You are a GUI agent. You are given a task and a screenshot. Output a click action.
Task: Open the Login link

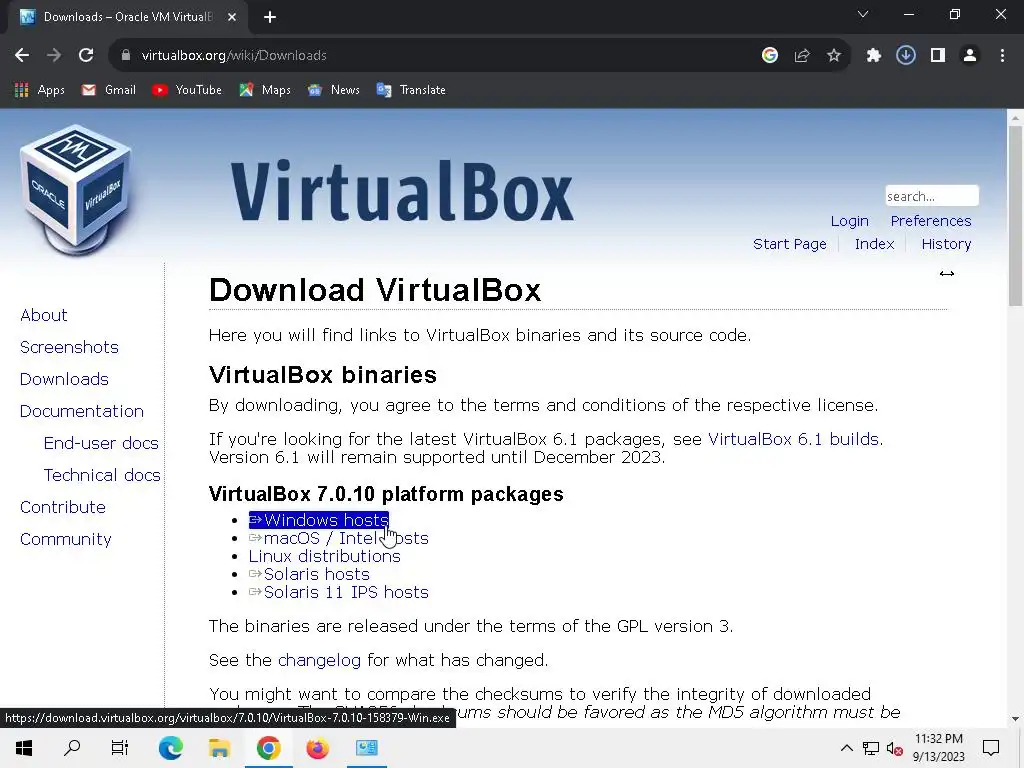click(850, 221)
